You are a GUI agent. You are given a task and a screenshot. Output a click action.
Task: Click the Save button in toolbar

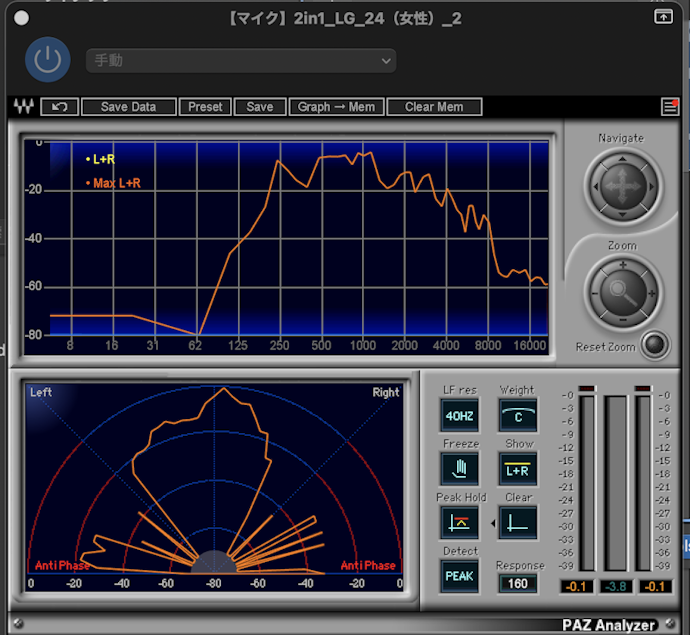pos(260,107)
